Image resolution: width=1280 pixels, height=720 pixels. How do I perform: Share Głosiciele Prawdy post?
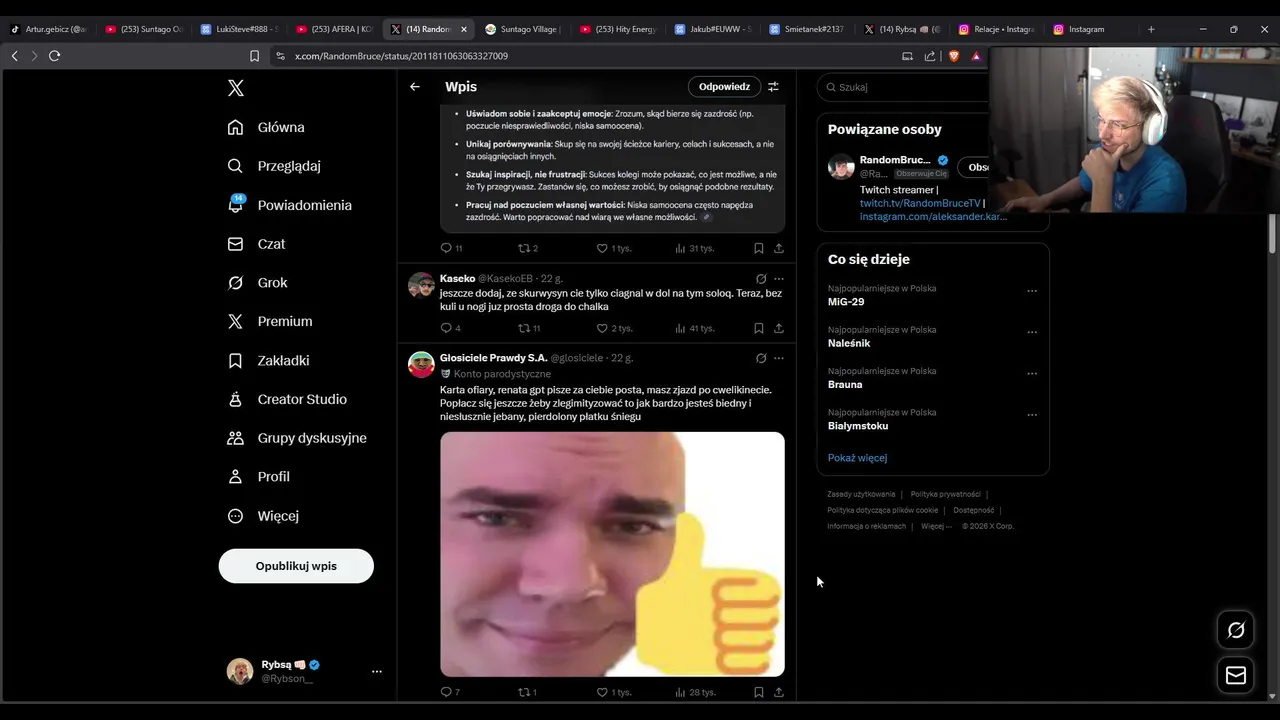779,692
